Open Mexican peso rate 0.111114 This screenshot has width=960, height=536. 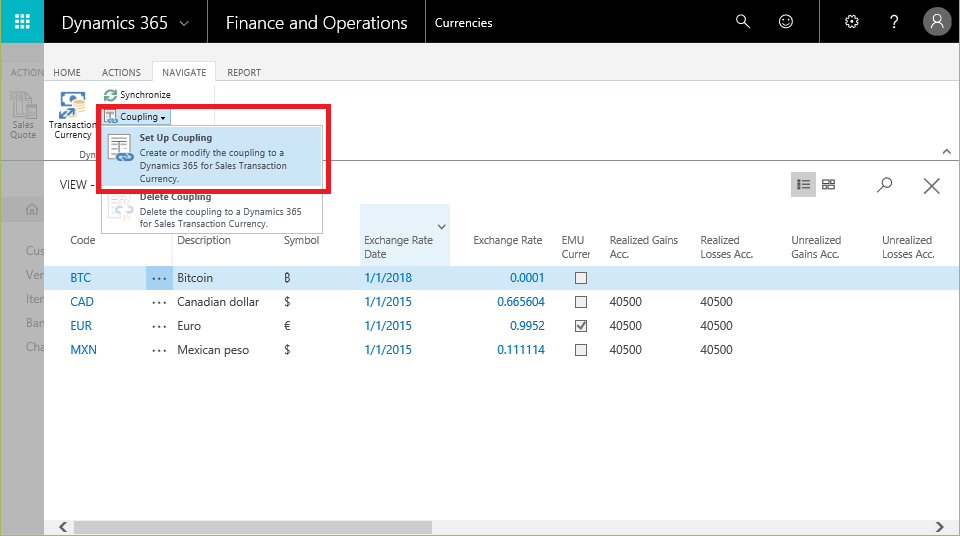[521, 350]
